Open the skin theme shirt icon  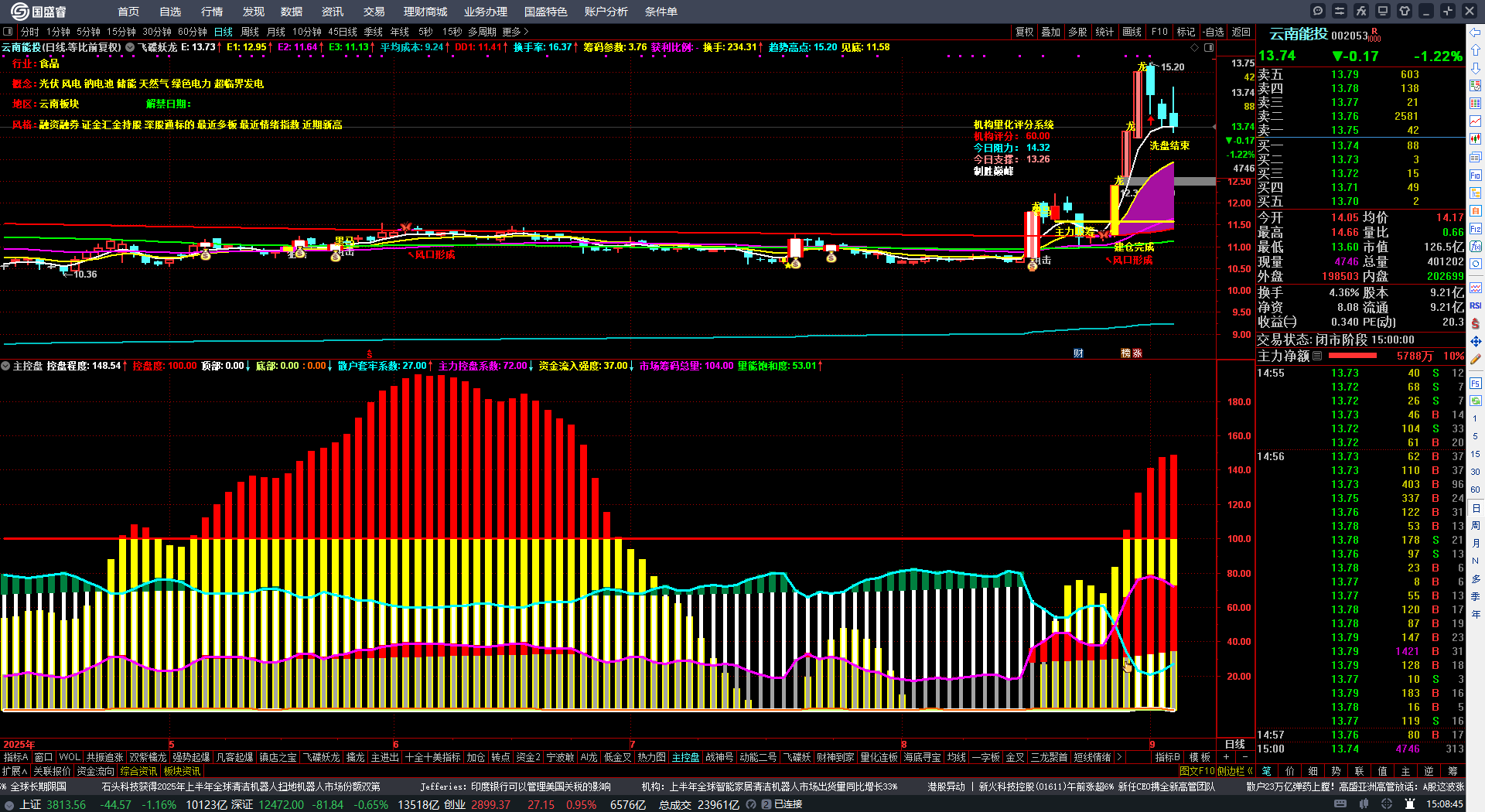pyautogui.click(x=1405, y=11)
